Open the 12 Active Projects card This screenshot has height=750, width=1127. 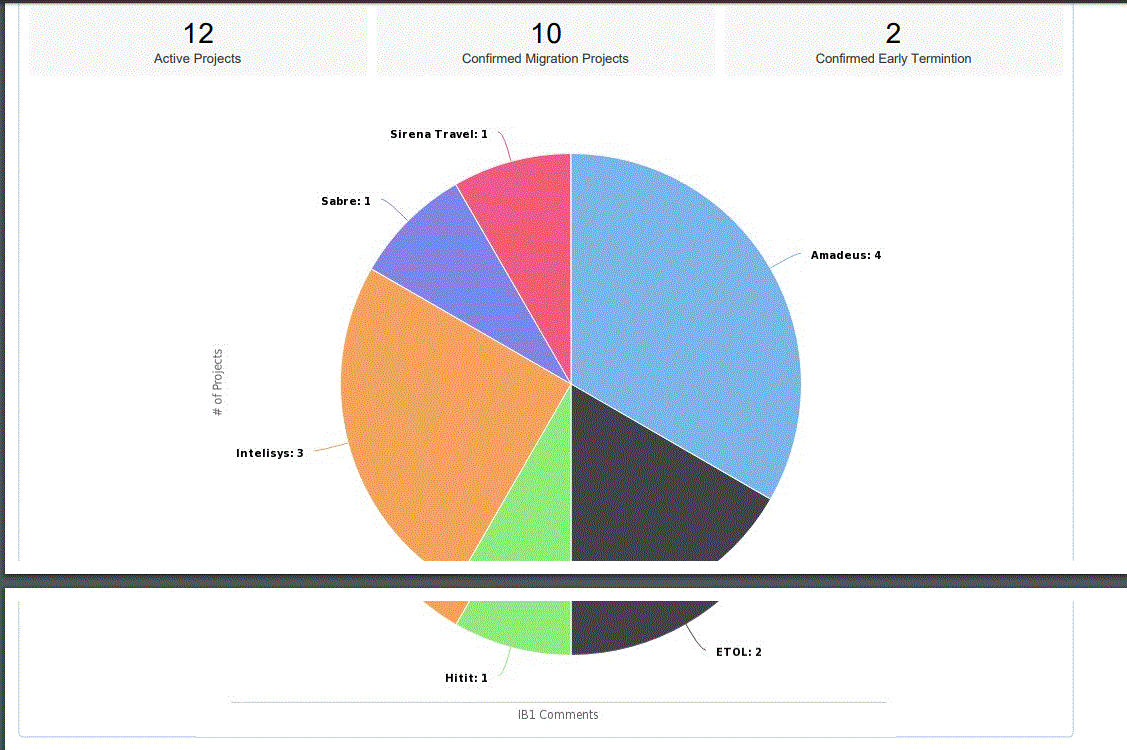pyautogui.click(x=198, y=42)
